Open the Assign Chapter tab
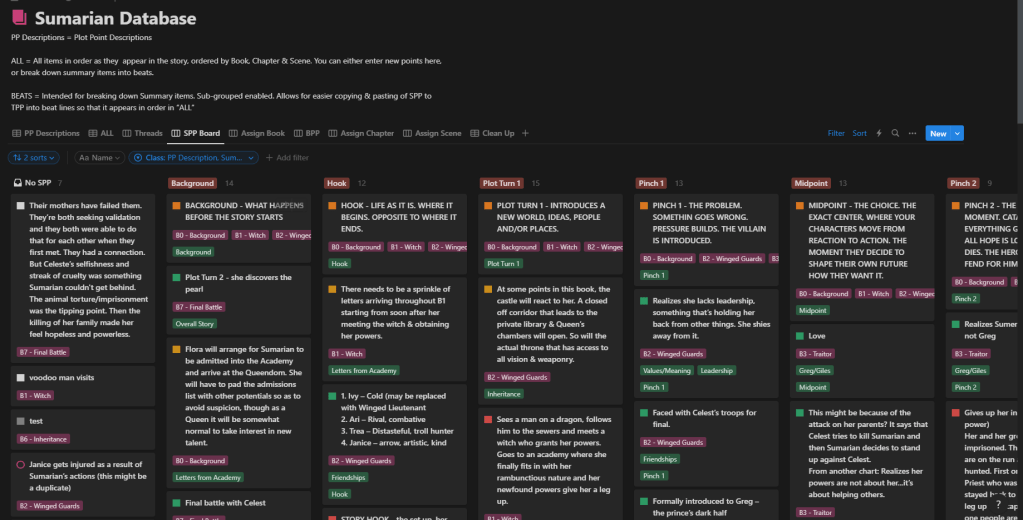Viewport: 1023px width, 520px height. [361, 133]
